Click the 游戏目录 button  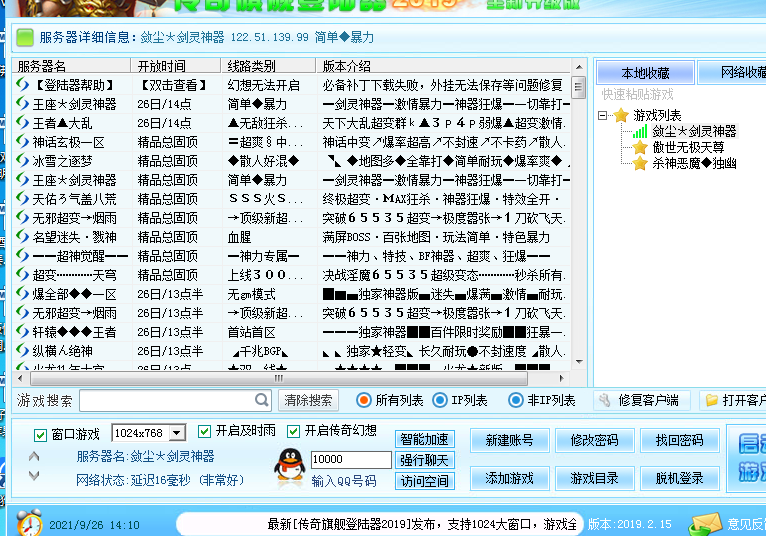click(x=595, y=478)
